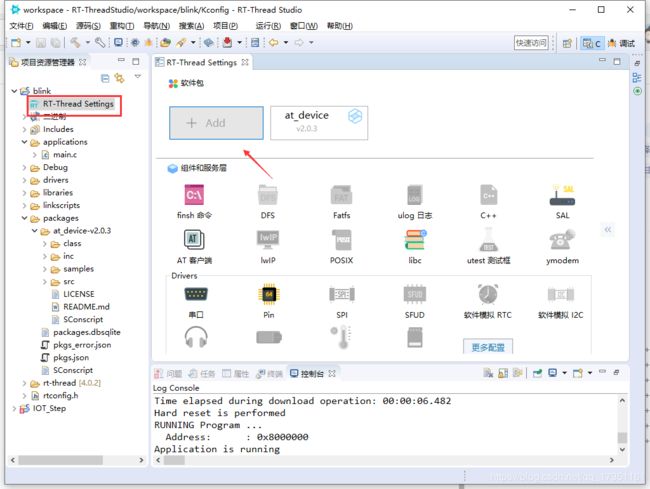Open the Edit menu
The height and width of the screenshot is (489, 650).
55,26
